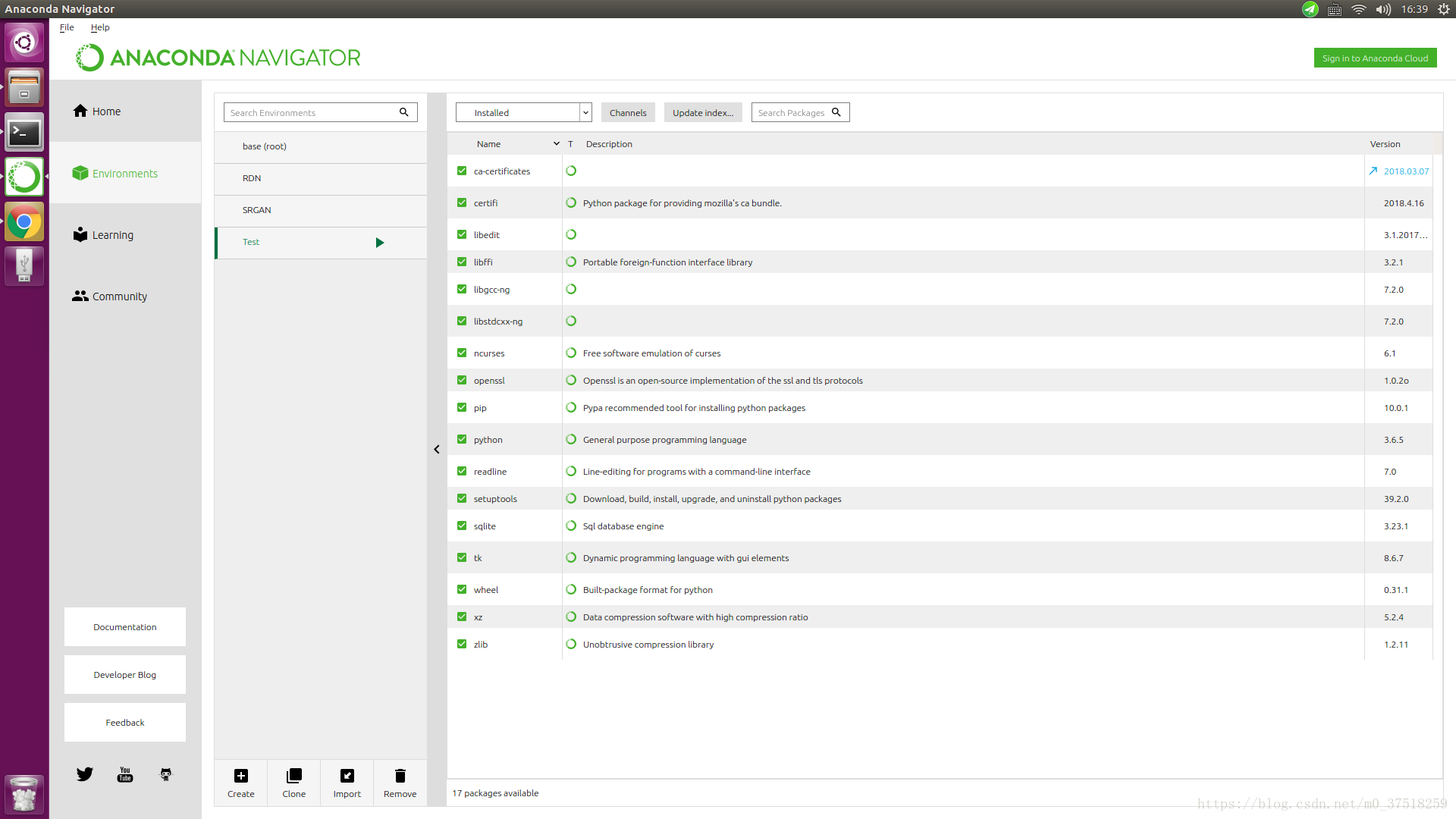Open Anaconda's GitHub page icon
Image resolution: width=1456 pixels, height=819 pixels.
tap(166, 774)
